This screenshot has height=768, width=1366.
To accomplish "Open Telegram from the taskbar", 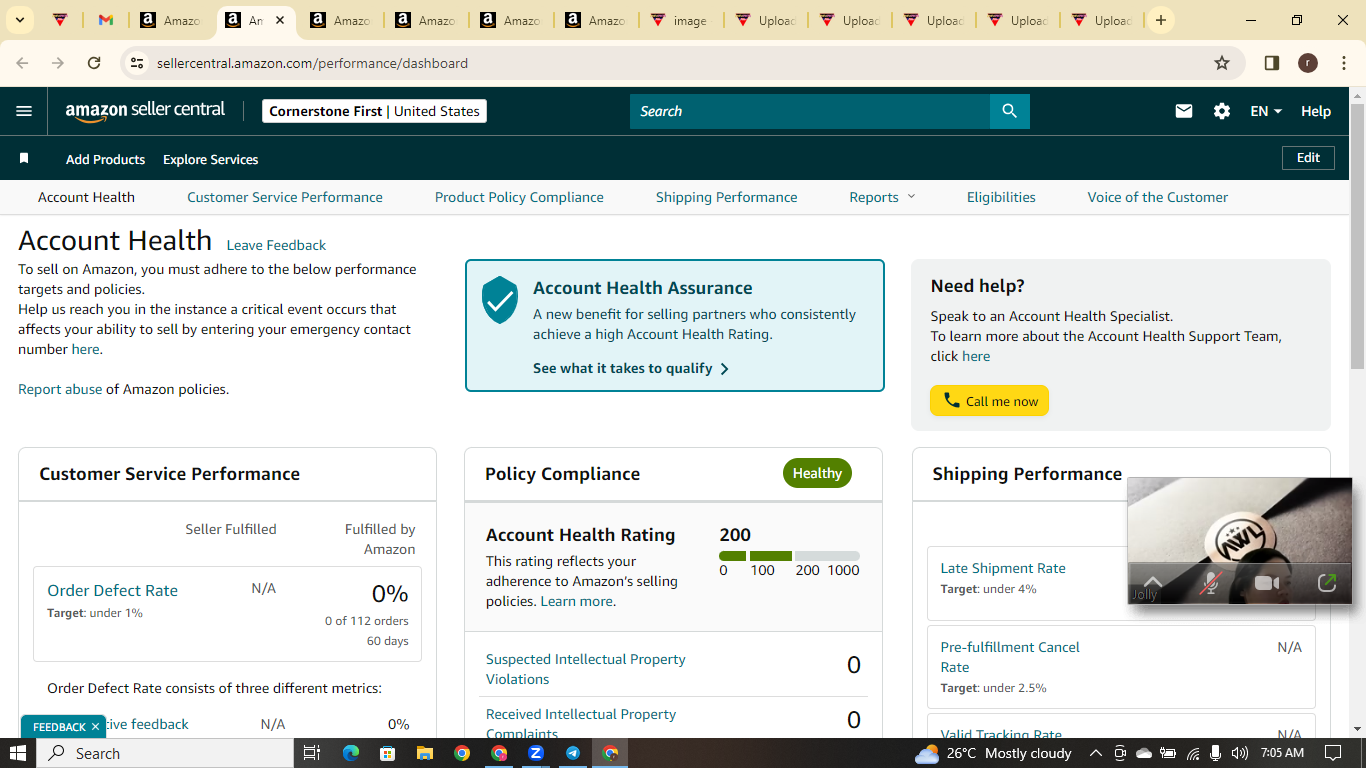I will [x=573, y=753].
